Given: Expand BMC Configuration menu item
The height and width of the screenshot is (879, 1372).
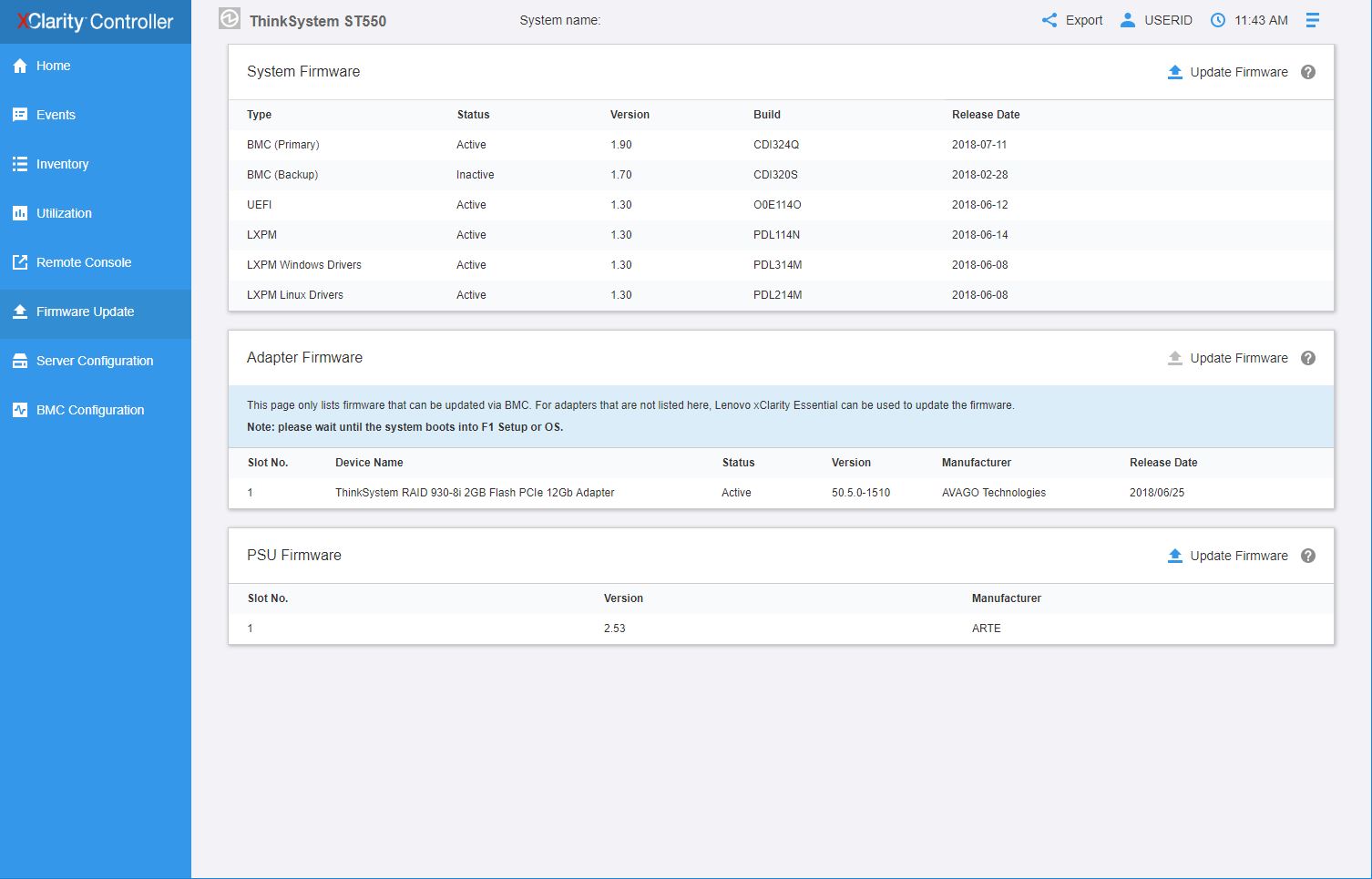Looking at the screenshot, I should (90, 410).
